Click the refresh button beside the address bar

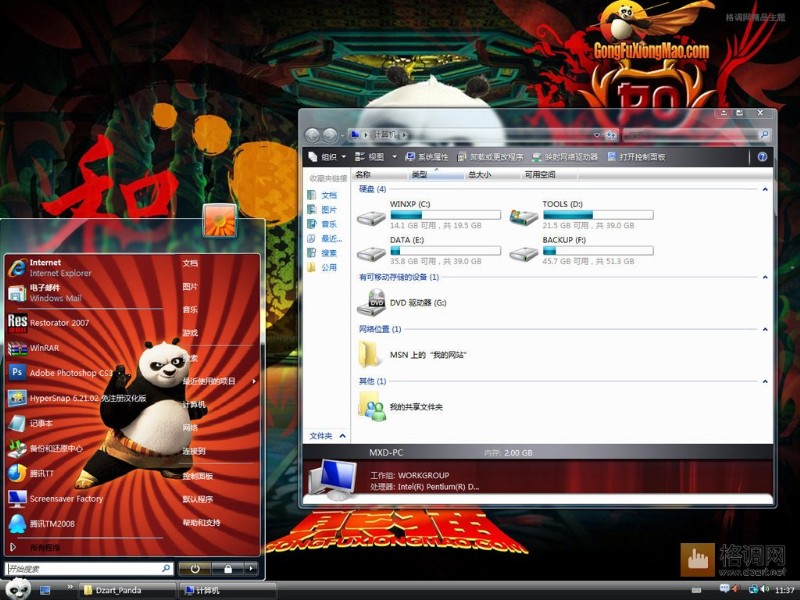coord(611,135)
